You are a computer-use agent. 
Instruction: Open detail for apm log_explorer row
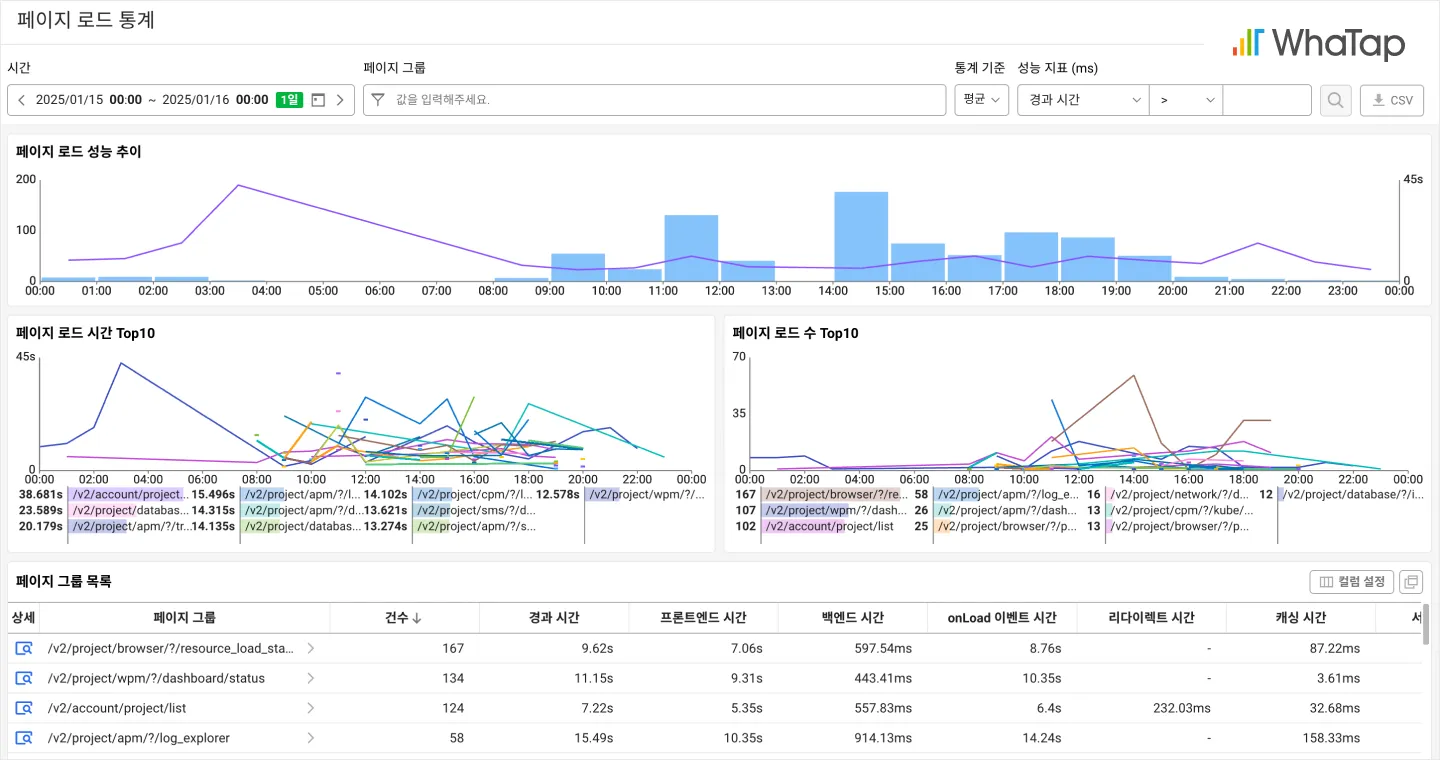click(x=24, y=738)
